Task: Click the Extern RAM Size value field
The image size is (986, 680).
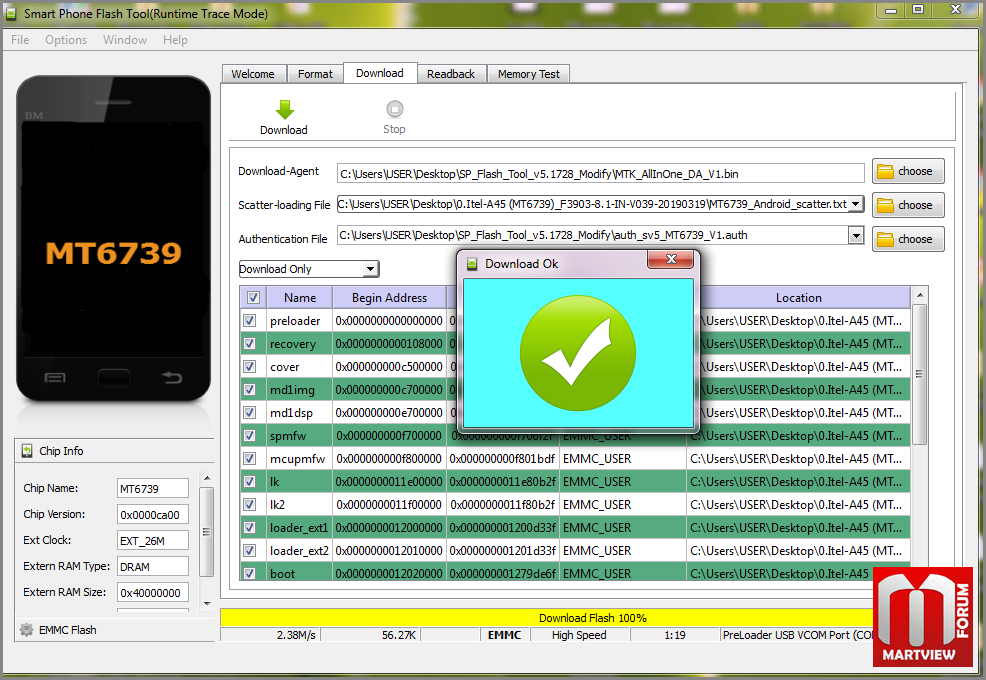Action: [153, 593]
